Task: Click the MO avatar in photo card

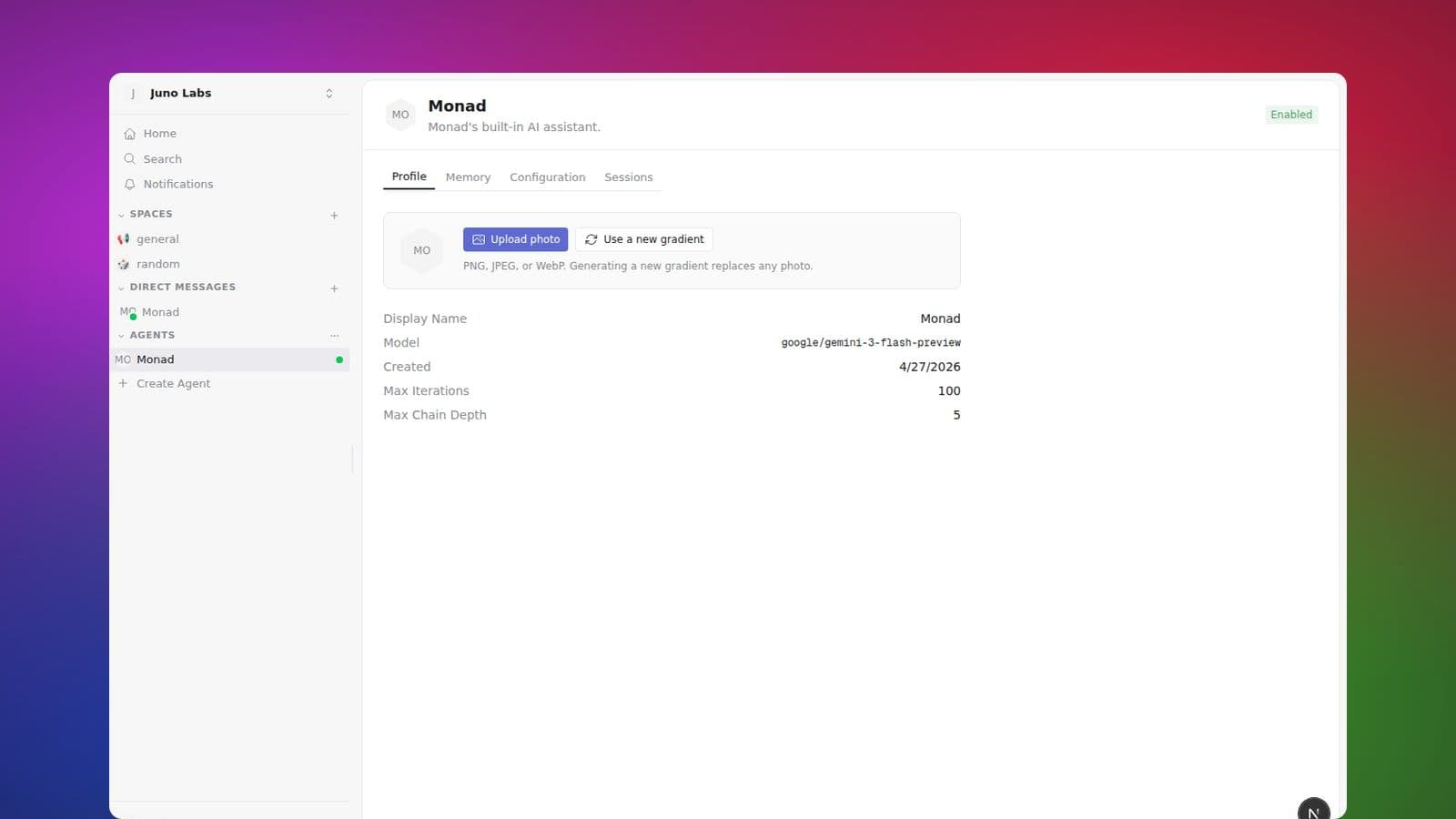Action: (421, 250)
